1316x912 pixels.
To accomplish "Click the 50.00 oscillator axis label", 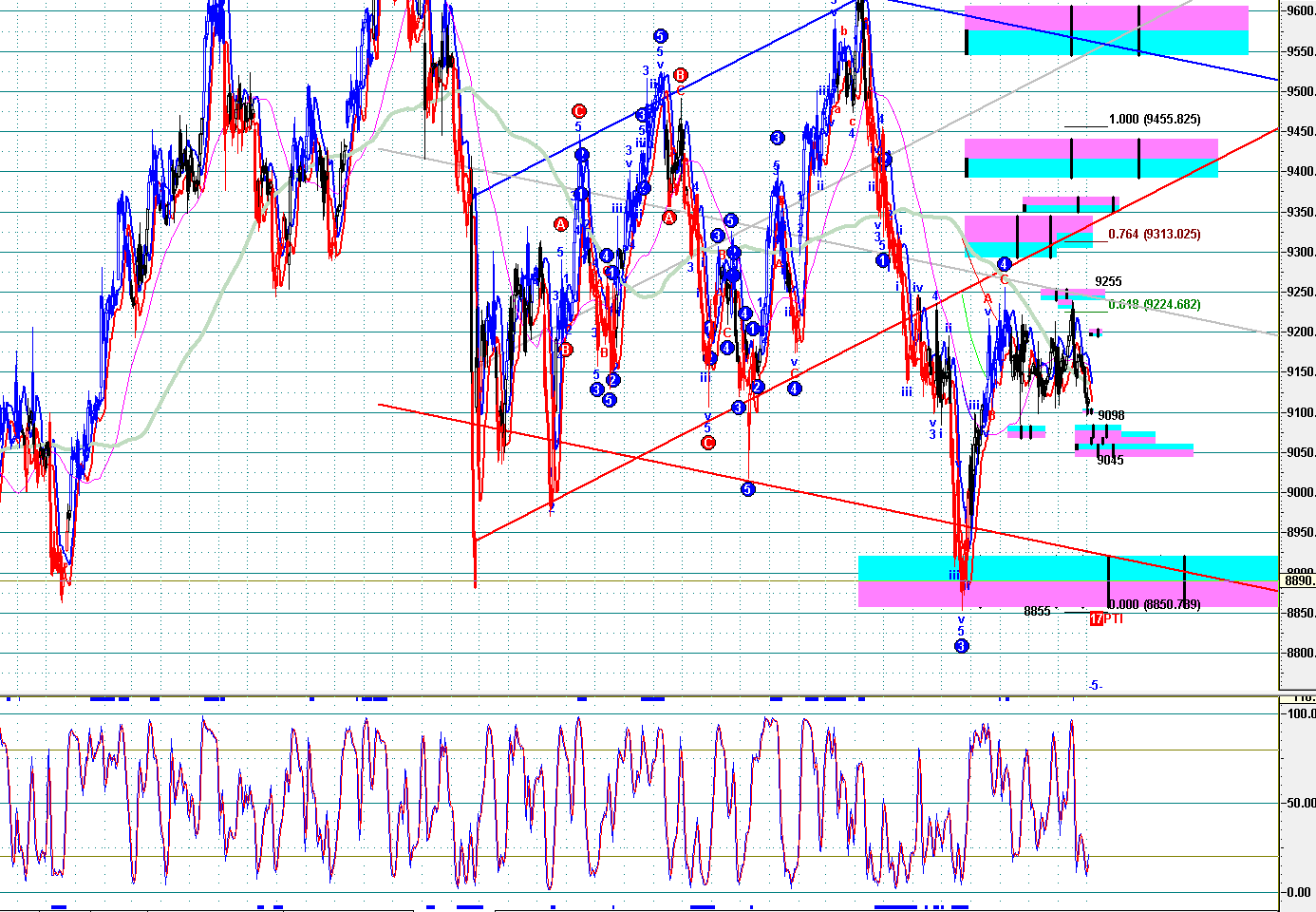I will tap(1301, 803).
